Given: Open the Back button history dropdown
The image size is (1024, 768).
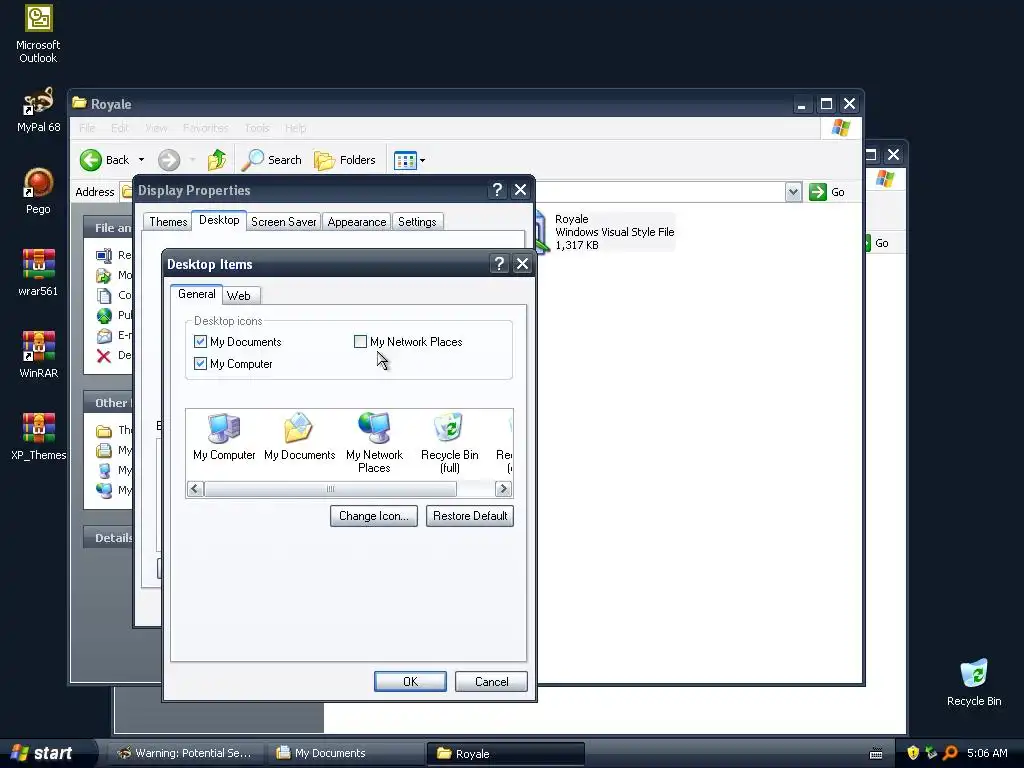Looking at the screenshot, I should point(141,160).
